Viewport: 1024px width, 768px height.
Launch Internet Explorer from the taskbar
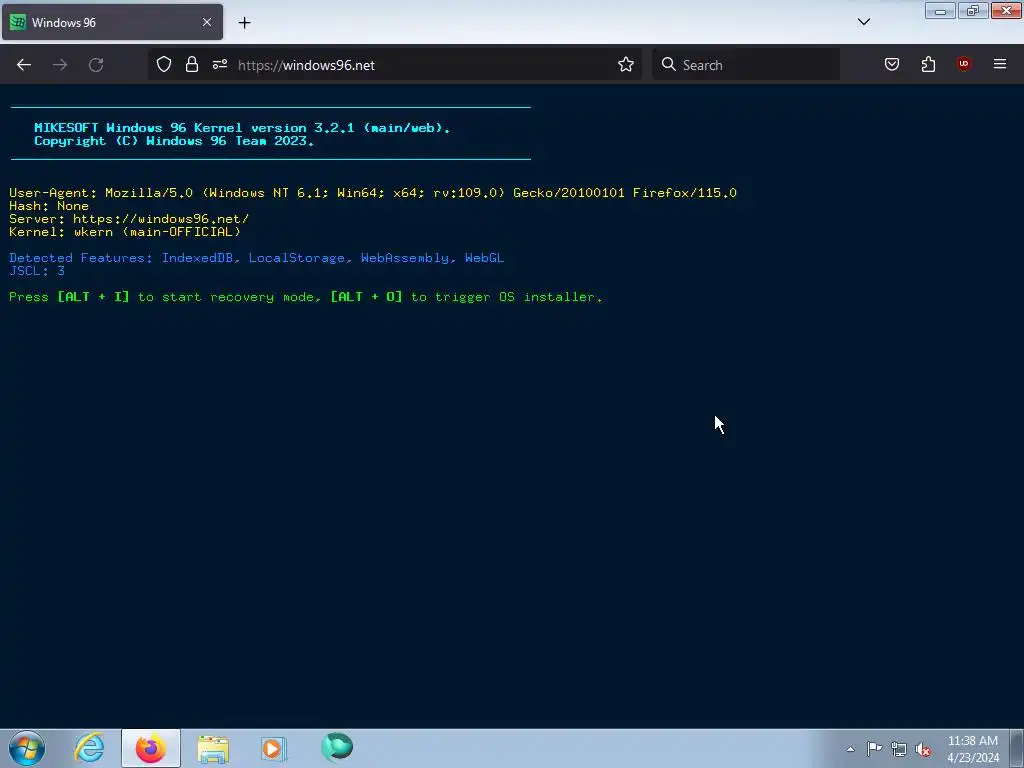pyautogui.click(x=89, y=748)
